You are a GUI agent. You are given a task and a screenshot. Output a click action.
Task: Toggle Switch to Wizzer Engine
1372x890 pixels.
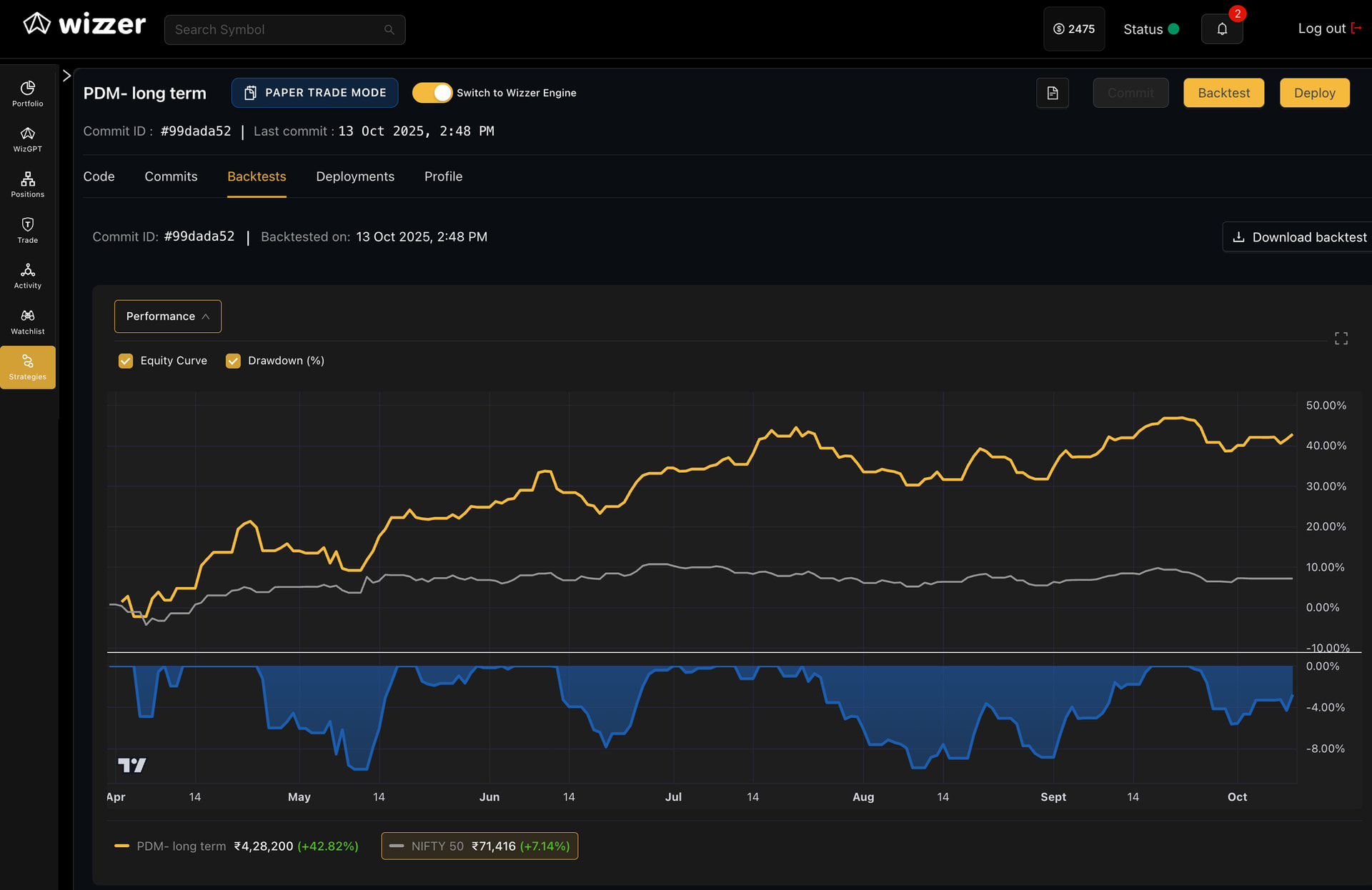click(432, 93)
